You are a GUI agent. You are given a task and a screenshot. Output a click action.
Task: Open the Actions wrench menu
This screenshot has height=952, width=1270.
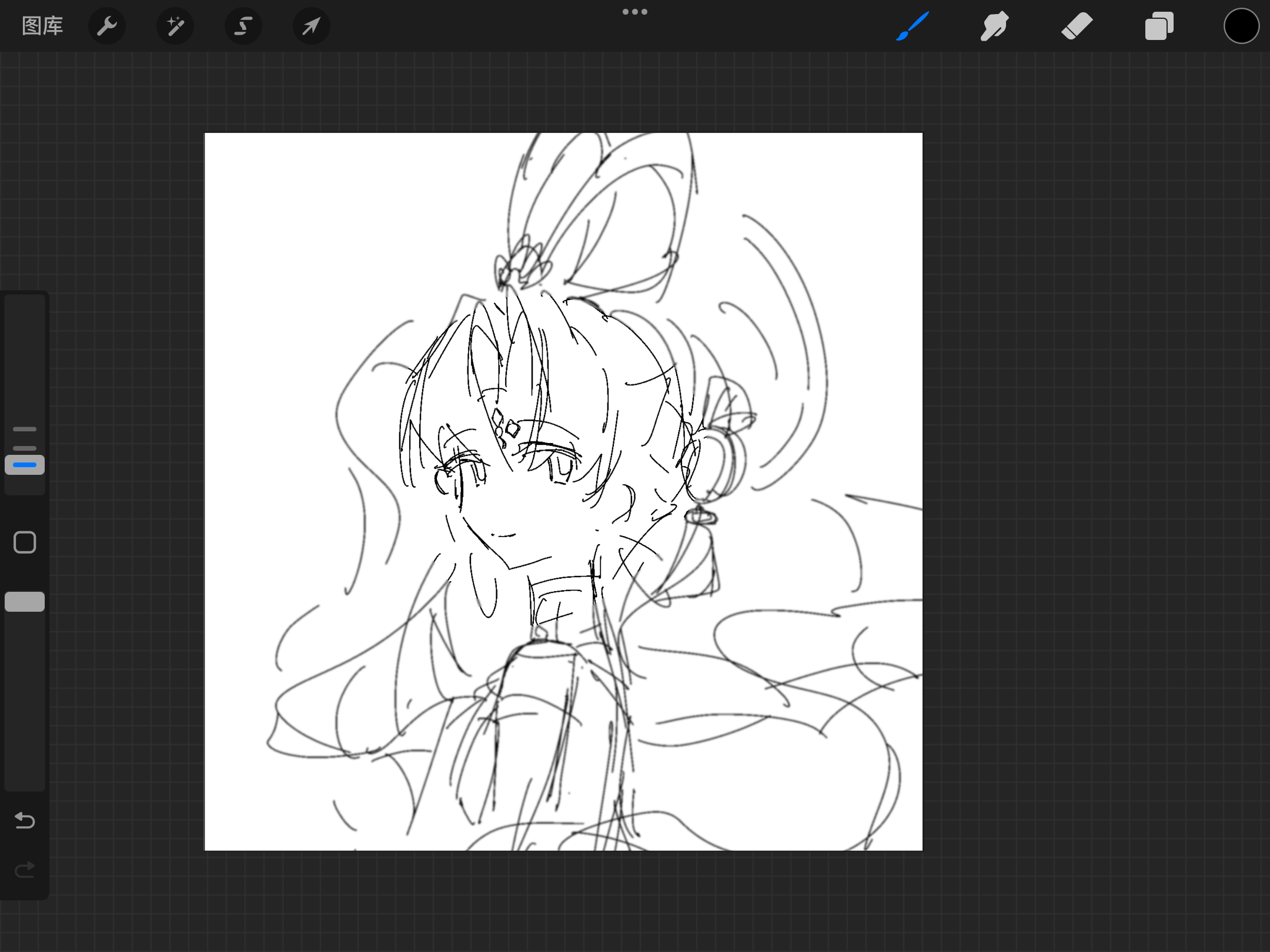(107, 26)
